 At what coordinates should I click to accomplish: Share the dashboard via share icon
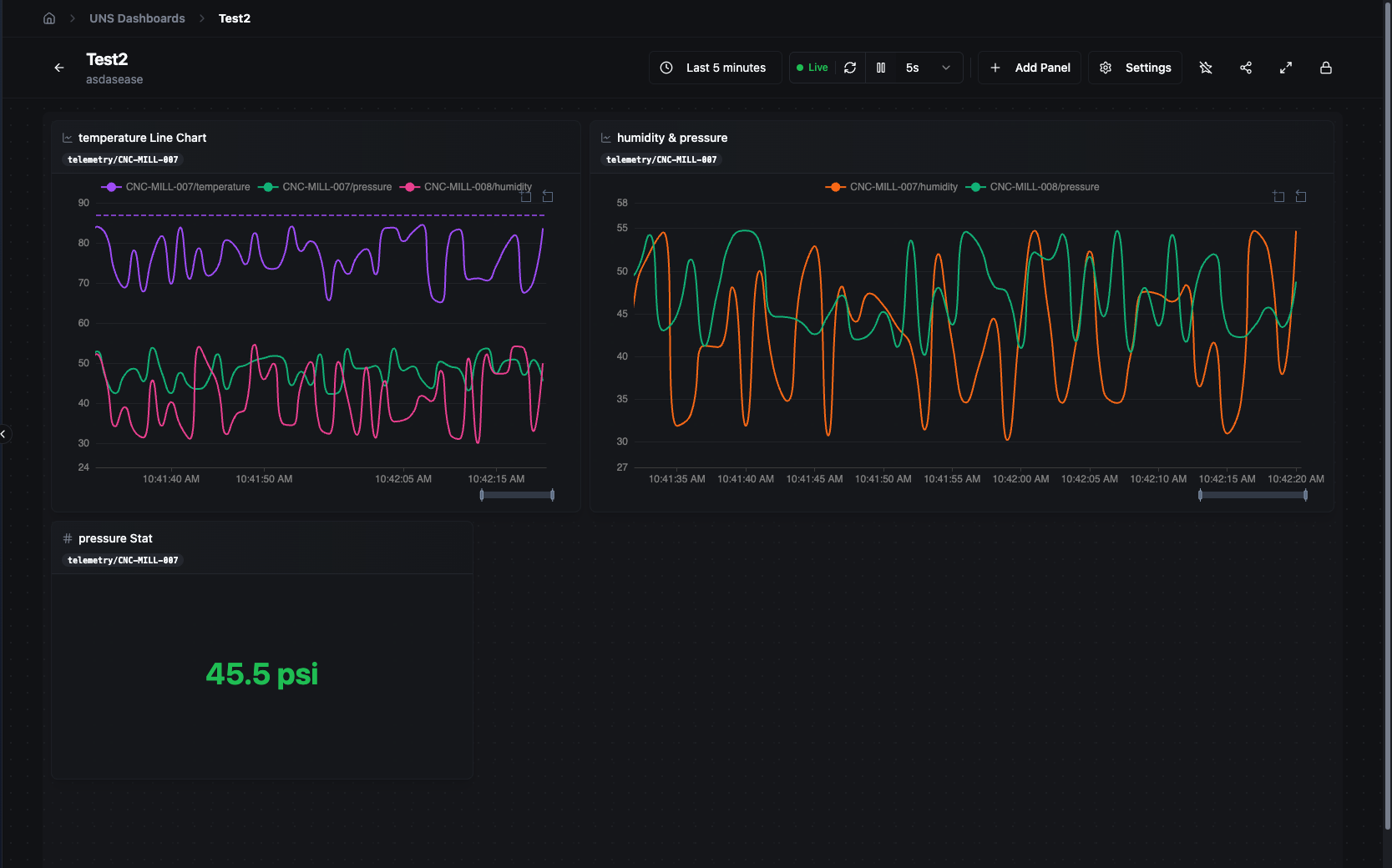pyautogui.click(x=1246, y=68)
